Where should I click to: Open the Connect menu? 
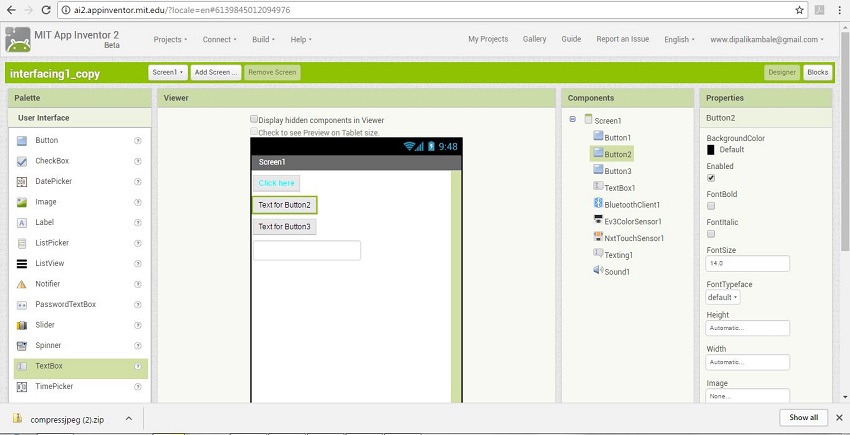pyautogui.click(x=220, y=40)
